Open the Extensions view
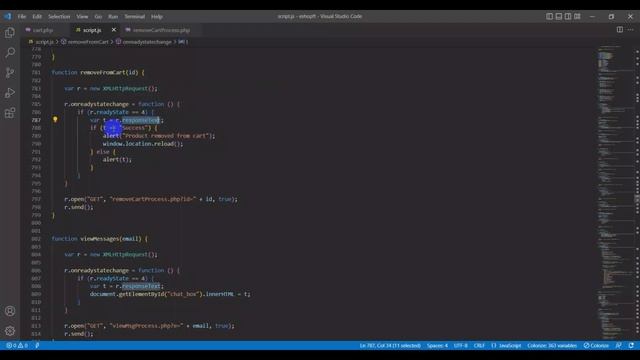Viewport: 640px width, 360px height. [x=10, y=113]
